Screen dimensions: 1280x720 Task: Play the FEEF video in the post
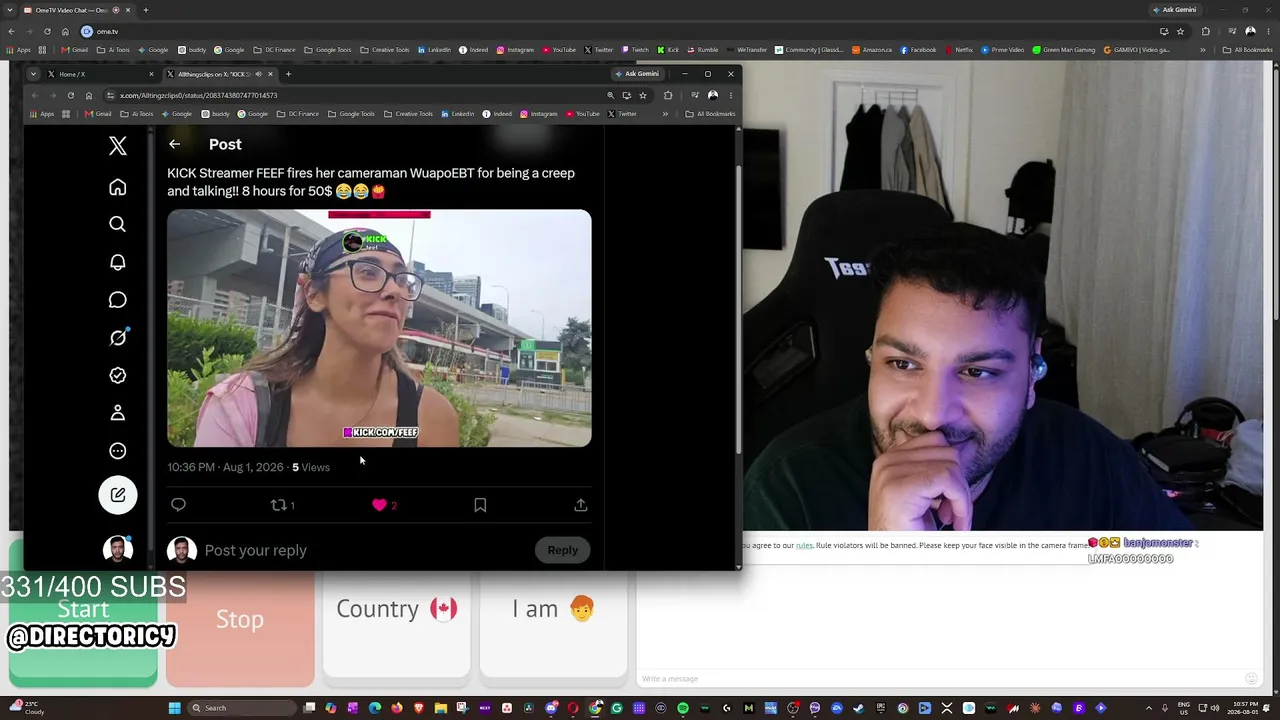click(379, 328)
